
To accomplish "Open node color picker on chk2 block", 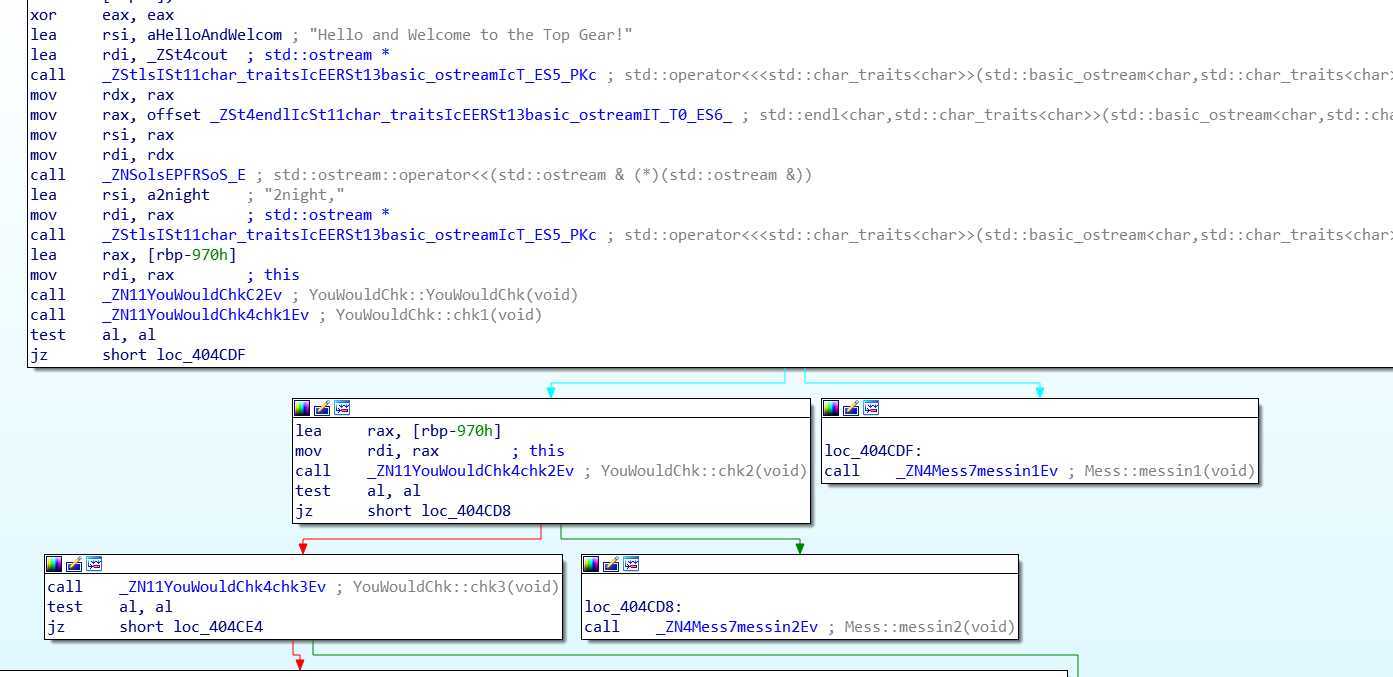I will [x=302, y=408].
